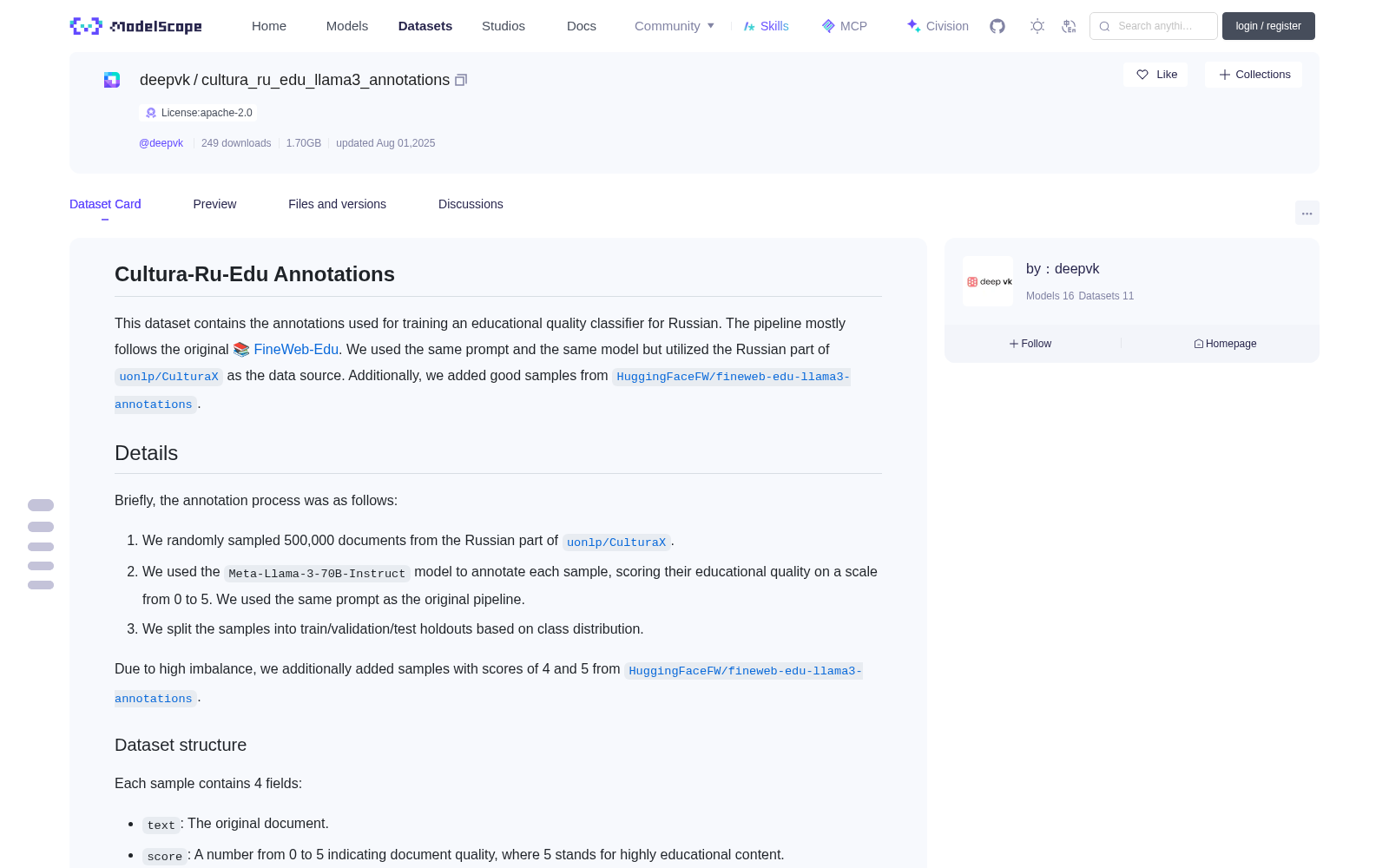Click the 'text' field code label
Viewport: 1389px width, 868px height.
161,825
